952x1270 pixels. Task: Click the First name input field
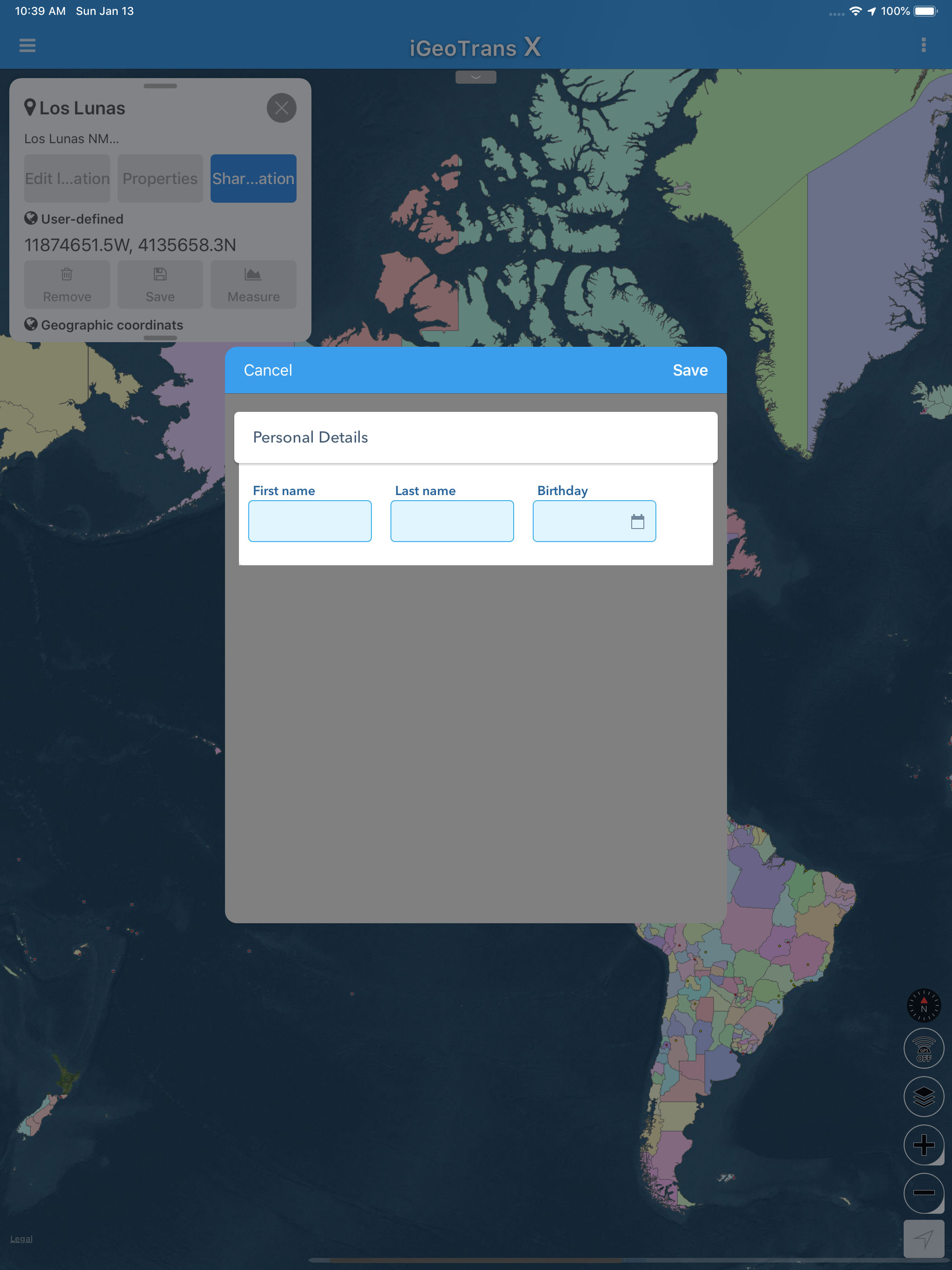coord(310,521)
